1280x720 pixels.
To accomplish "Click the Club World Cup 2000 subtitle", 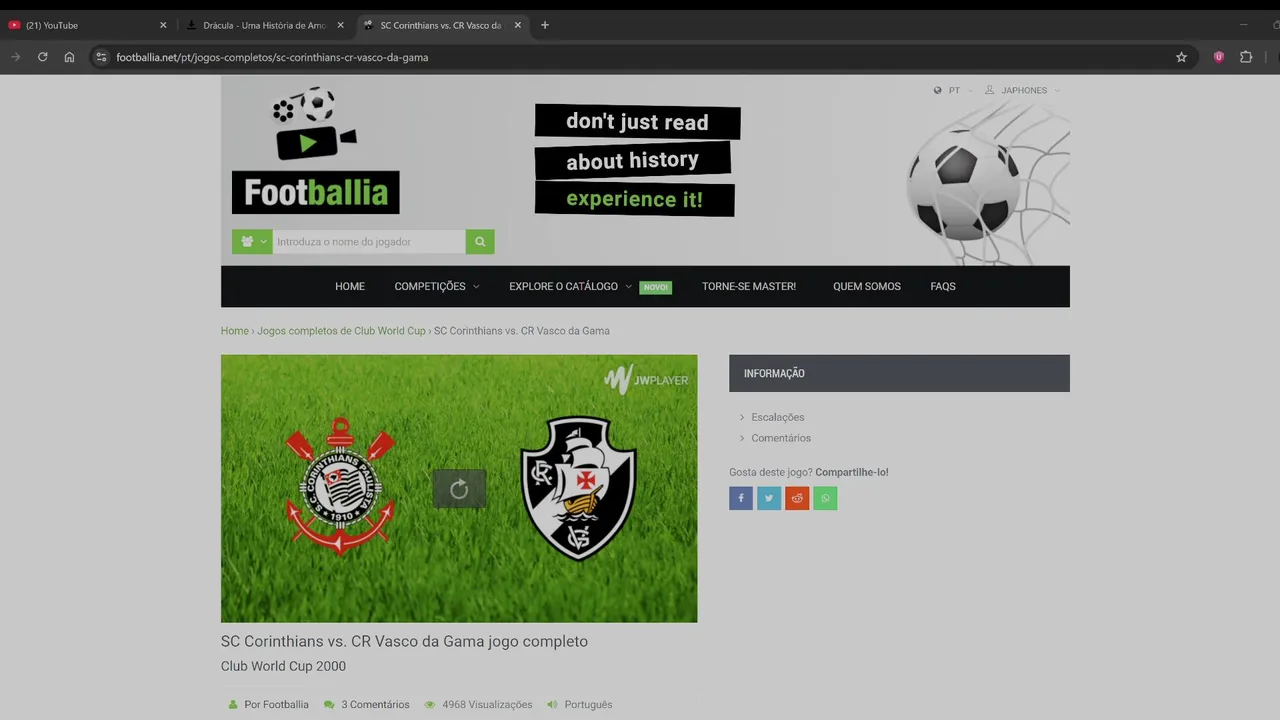I will pos(283,666).
